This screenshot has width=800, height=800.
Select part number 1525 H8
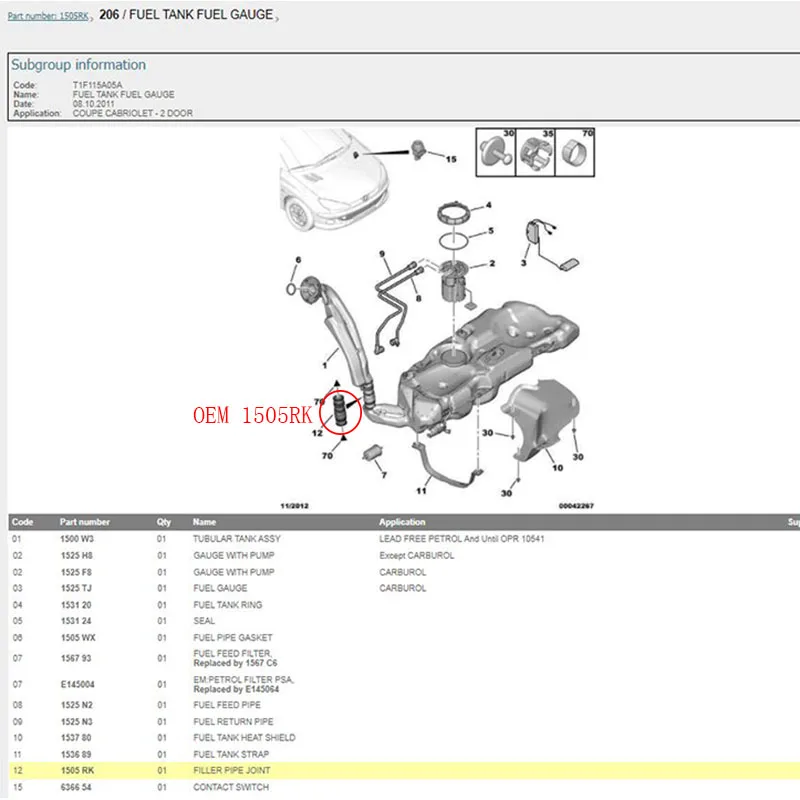tap(77, 555)
